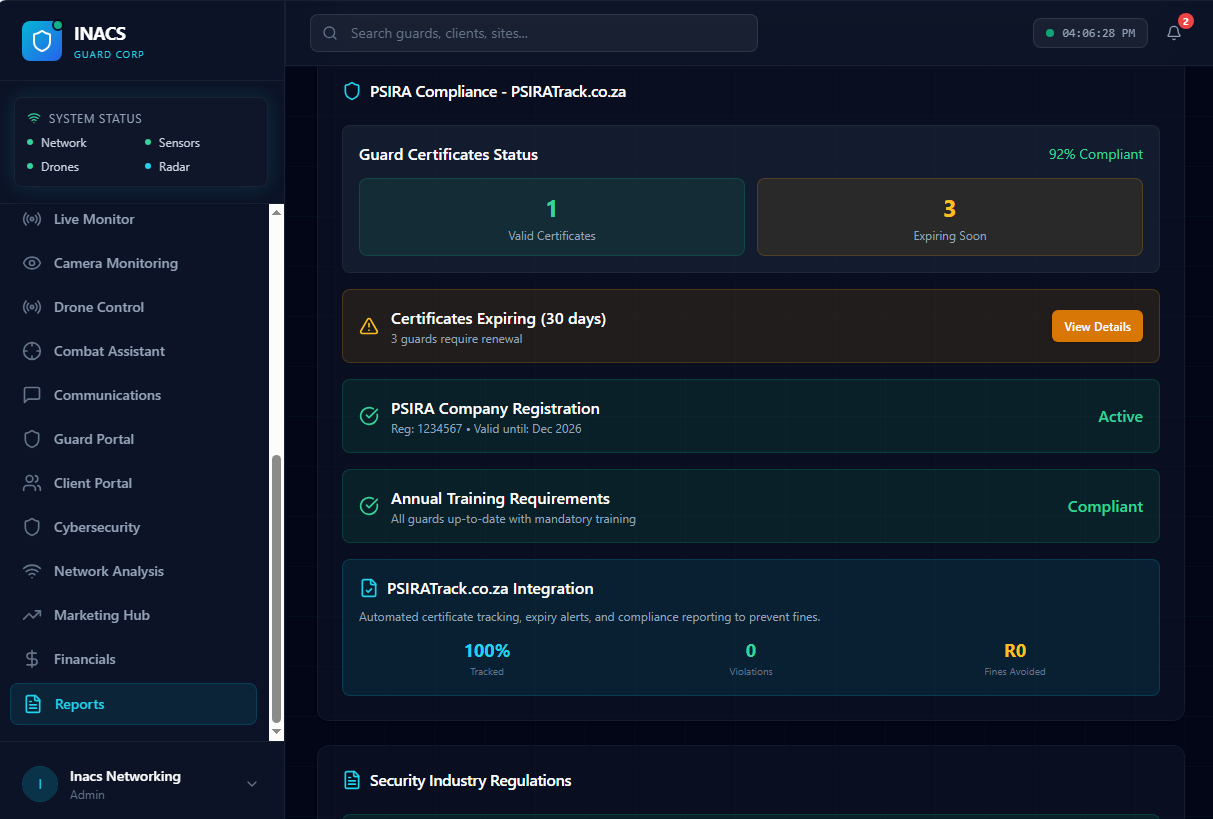Screen dimensions: 1213x819
Task: Click the Network Analysis wifi icon
Action: click(x=32, y=571)
